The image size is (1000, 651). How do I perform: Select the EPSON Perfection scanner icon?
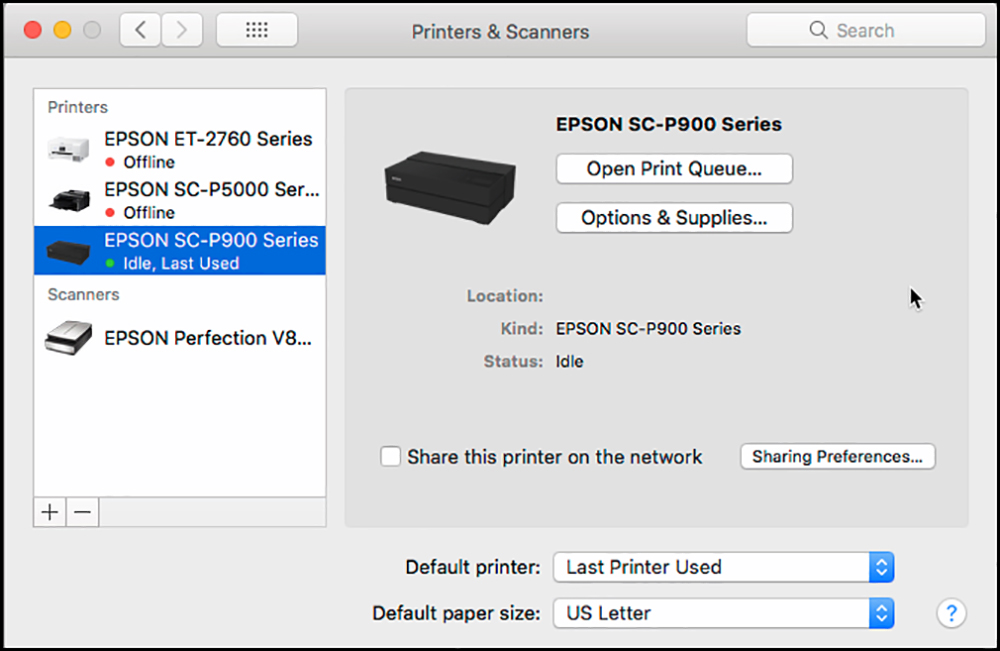[x=68, y=338]
